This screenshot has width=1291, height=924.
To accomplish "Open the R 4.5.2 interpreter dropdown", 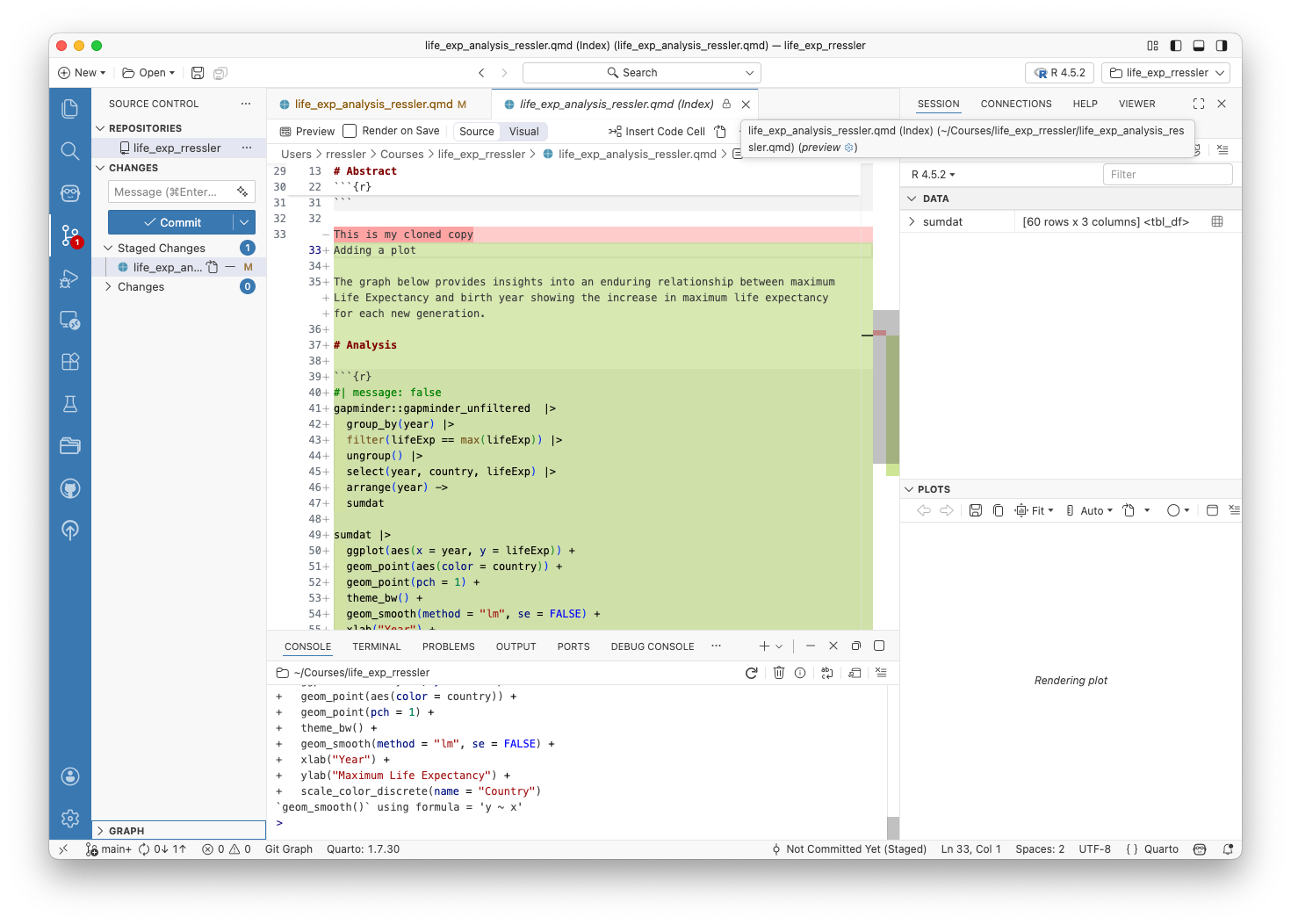I will click(1059, 72).
